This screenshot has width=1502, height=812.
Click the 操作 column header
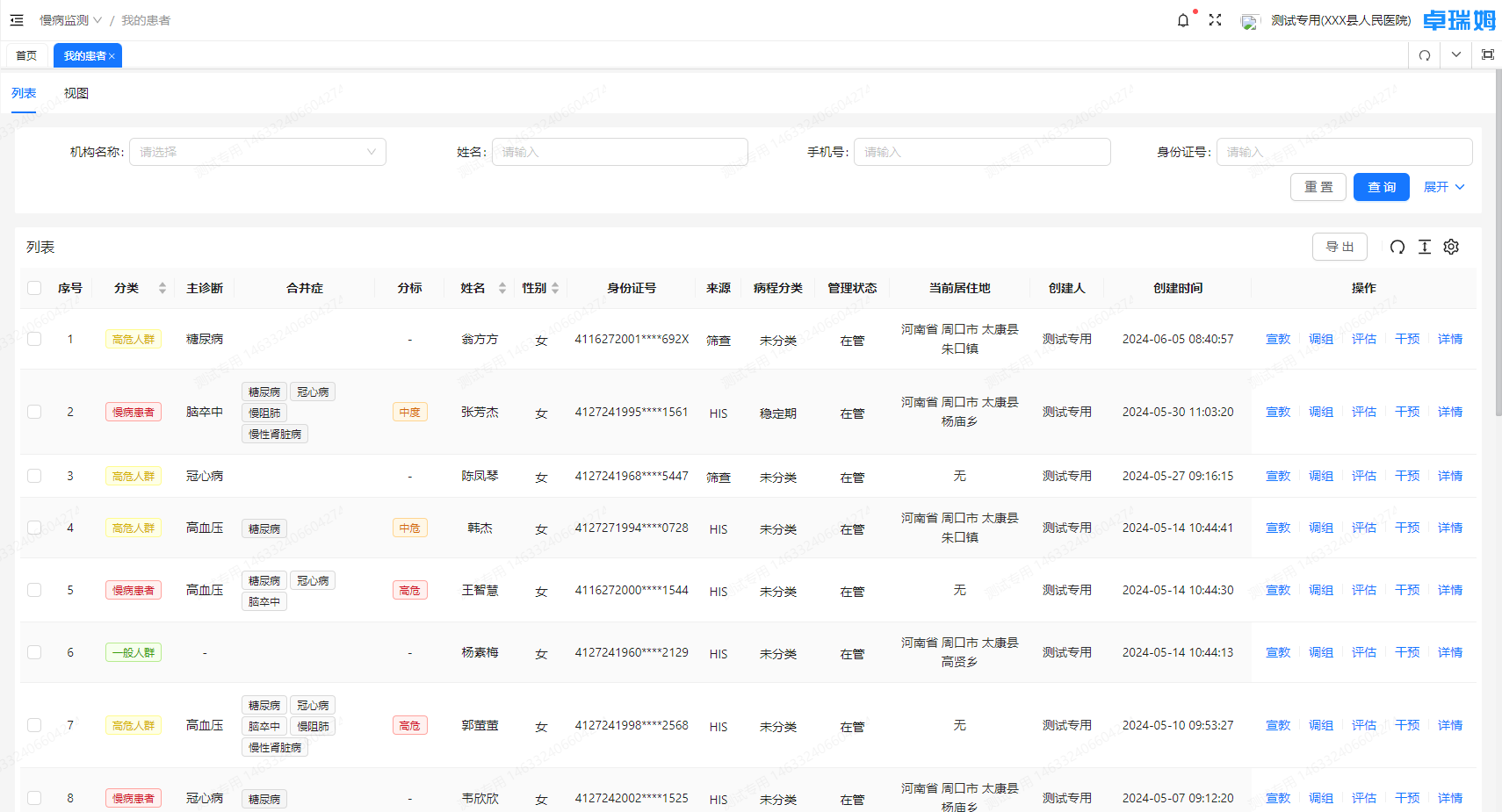click(1364, 288)
